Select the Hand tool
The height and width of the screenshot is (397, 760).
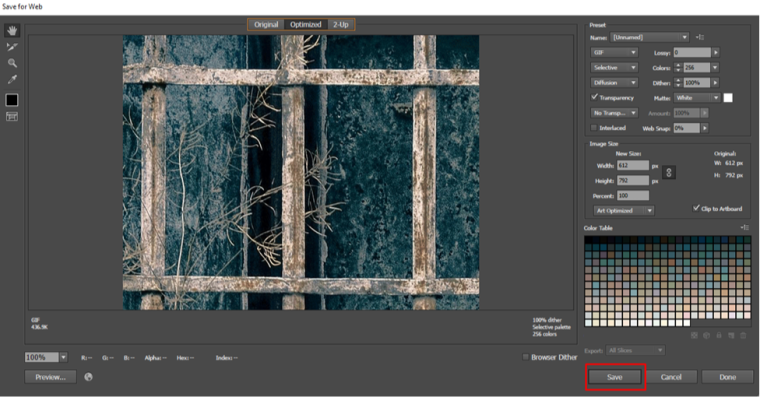(x=12, y=31)
